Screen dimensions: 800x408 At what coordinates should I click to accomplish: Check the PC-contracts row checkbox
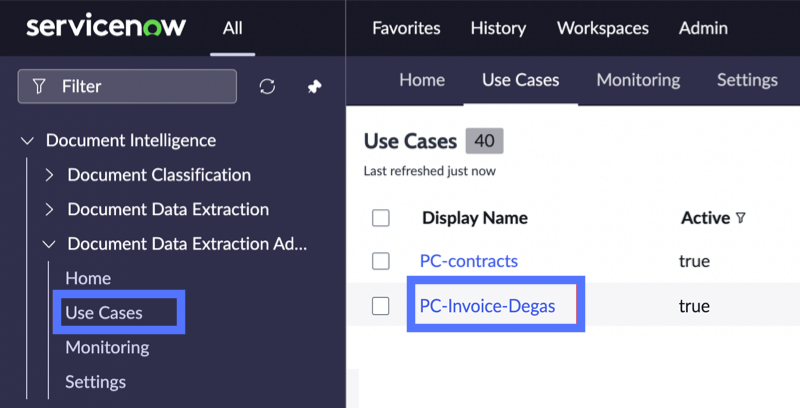tap(381, 261)
